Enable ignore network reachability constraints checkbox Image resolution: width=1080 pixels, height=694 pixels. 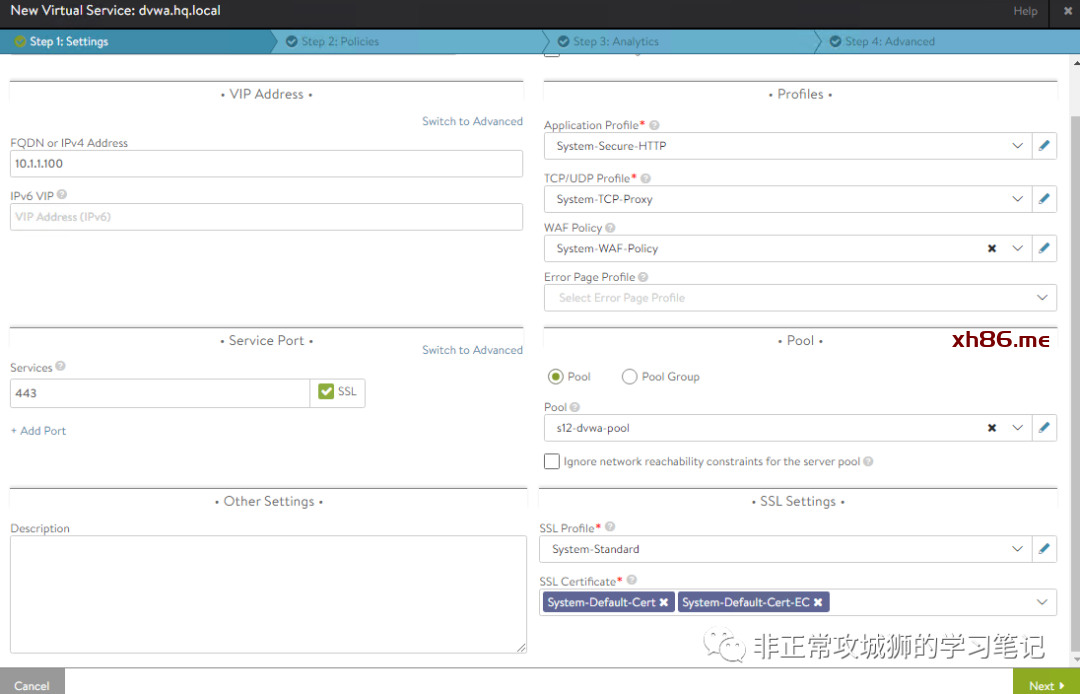point(552,462)
